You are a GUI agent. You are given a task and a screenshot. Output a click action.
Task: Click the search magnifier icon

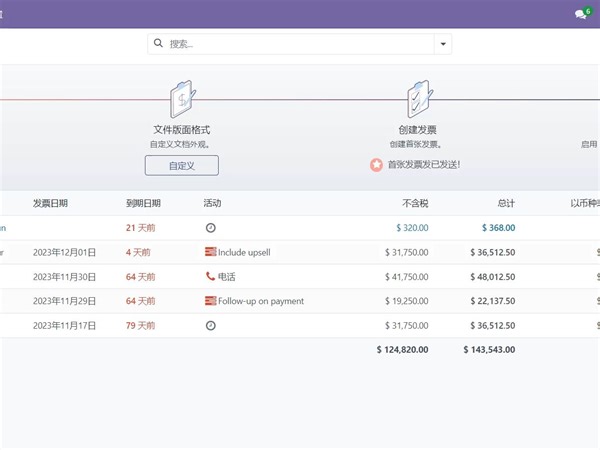158,43
